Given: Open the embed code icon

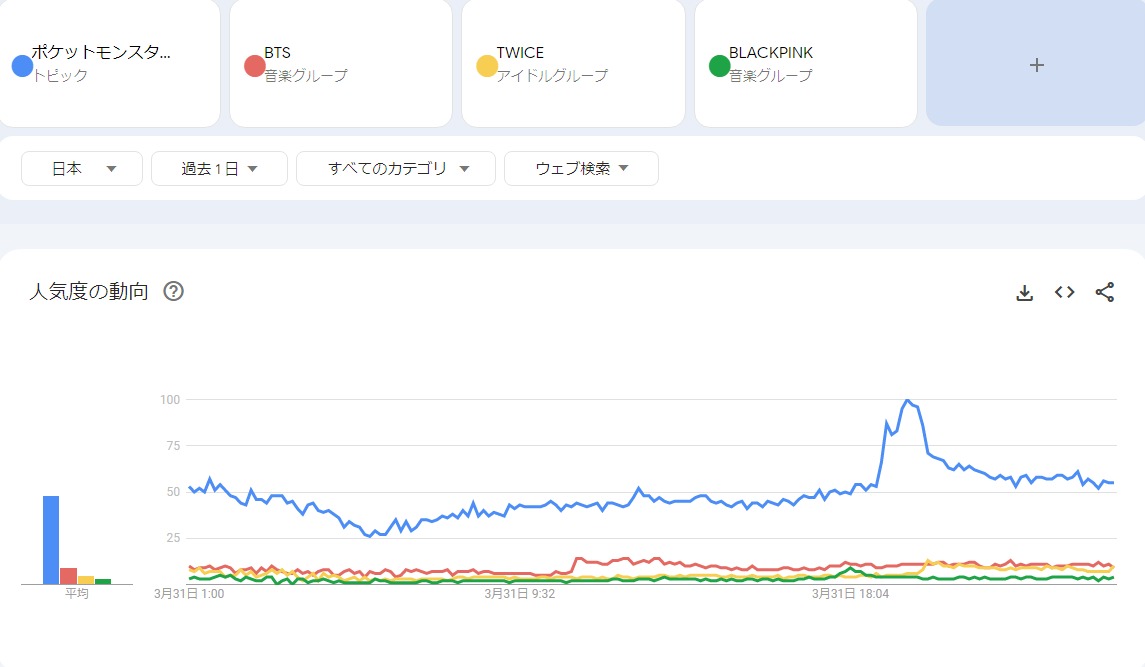Looking at the screenshot, I should pos(1064,292).
